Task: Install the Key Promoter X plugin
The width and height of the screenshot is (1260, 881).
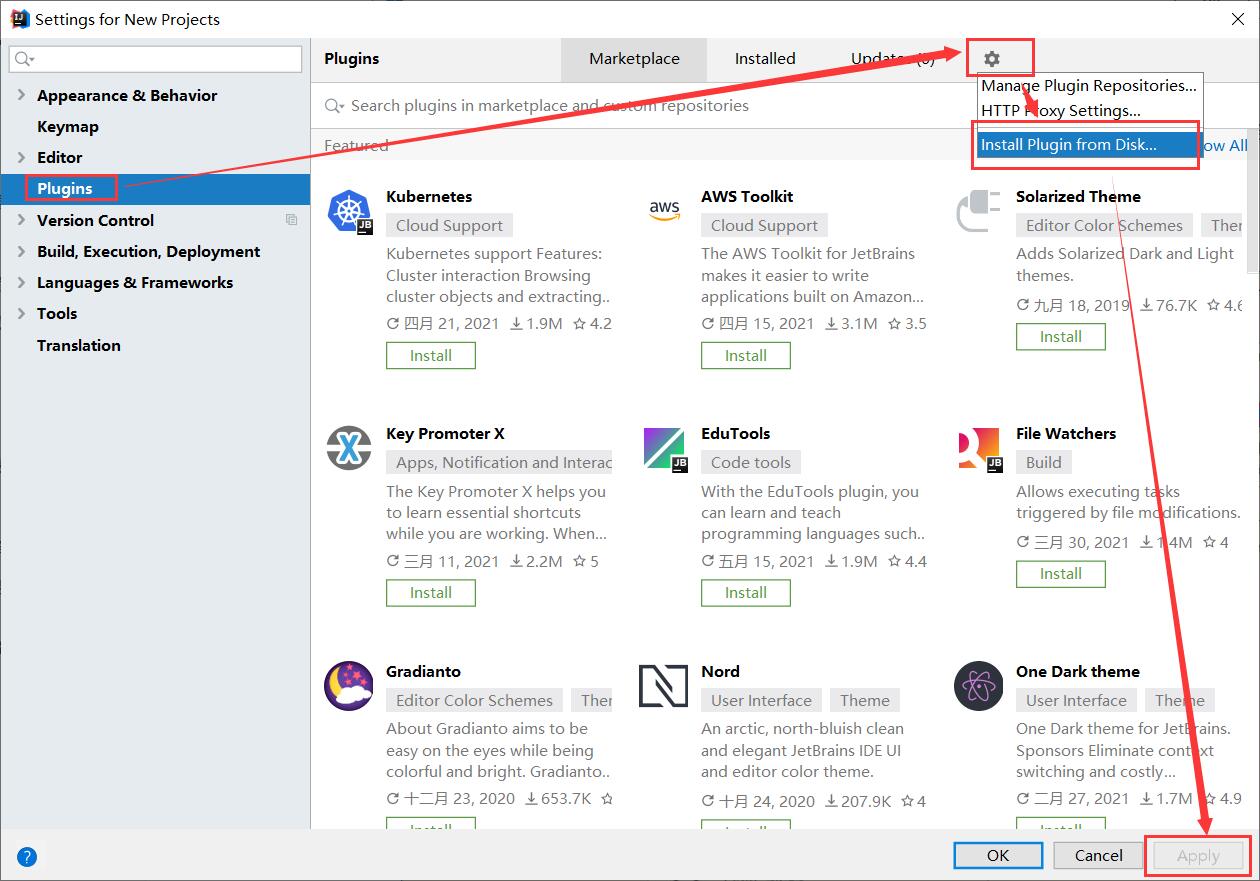Action: (x=431, y=592)
